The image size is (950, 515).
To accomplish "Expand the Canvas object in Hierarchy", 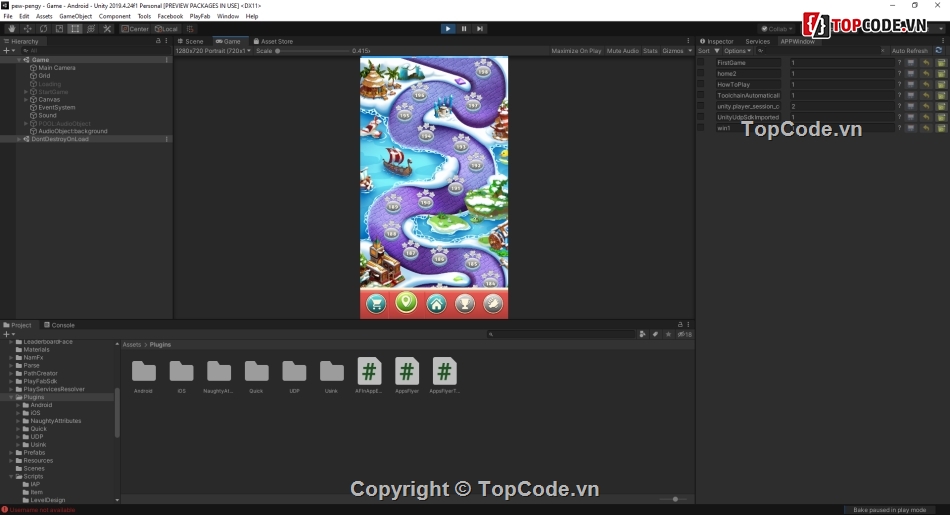I will [26, 99].
